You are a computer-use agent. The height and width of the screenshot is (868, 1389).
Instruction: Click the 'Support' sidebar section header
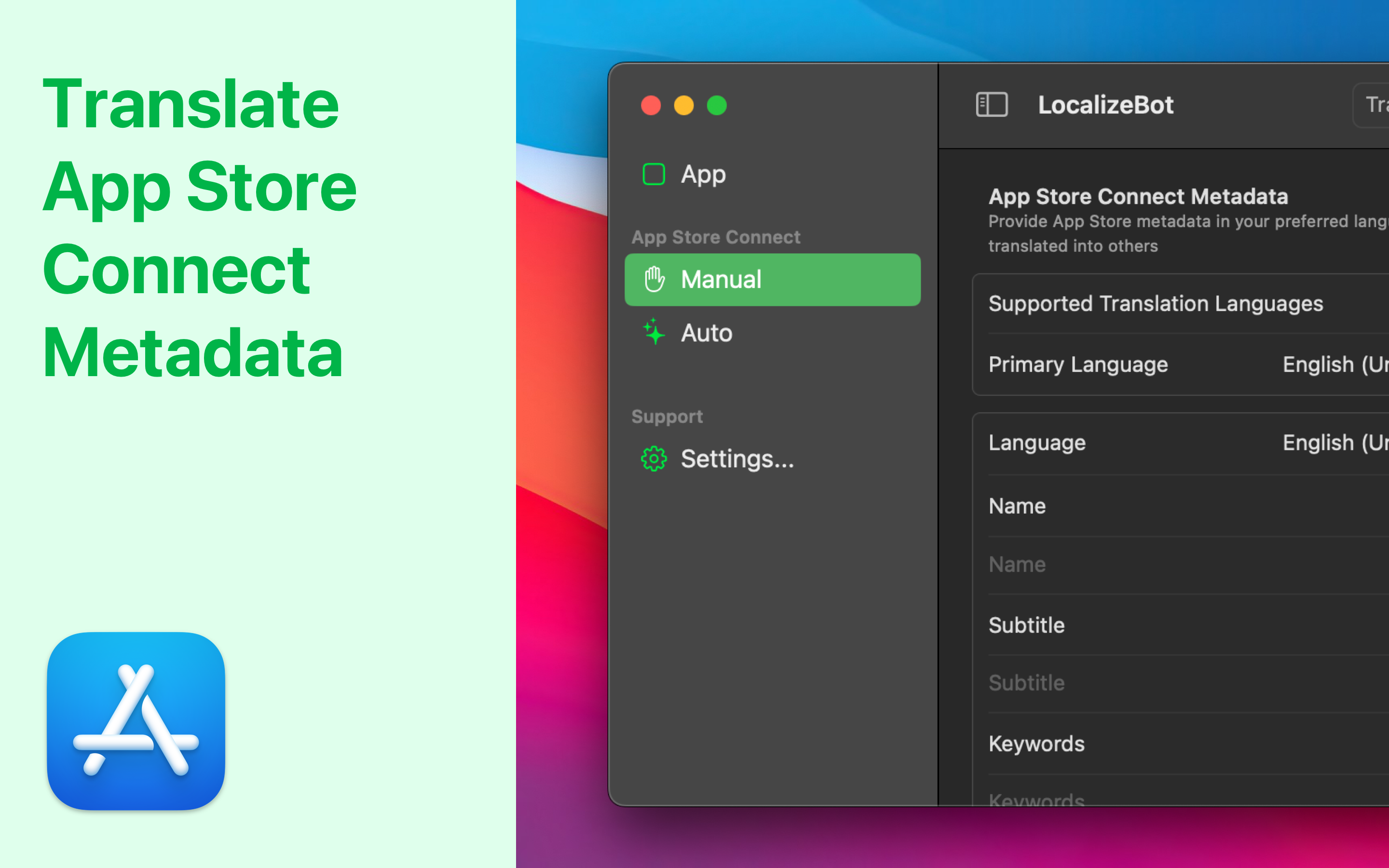pyautogui.click(x=667, y=416)
